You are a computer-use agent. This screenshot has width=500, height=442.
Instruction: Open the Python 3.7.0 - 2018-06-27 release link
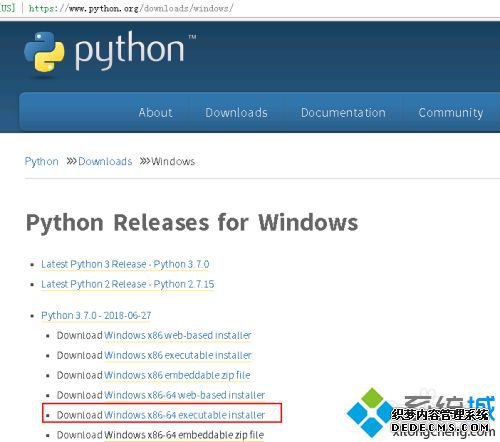[96, 315]
